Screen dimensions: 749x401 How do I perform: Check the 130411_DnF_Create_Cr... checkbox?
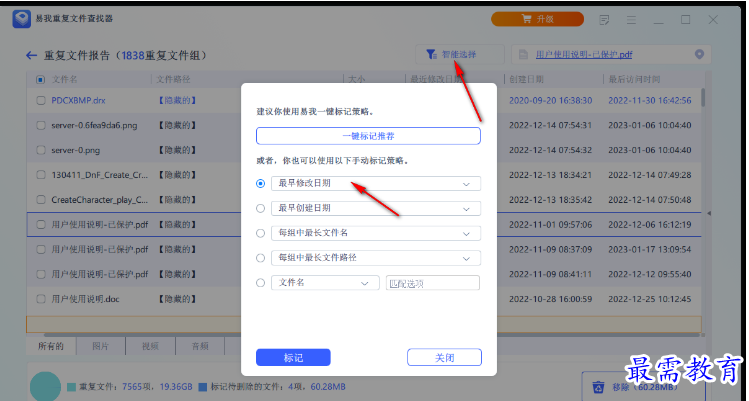[x=41, y=175]
